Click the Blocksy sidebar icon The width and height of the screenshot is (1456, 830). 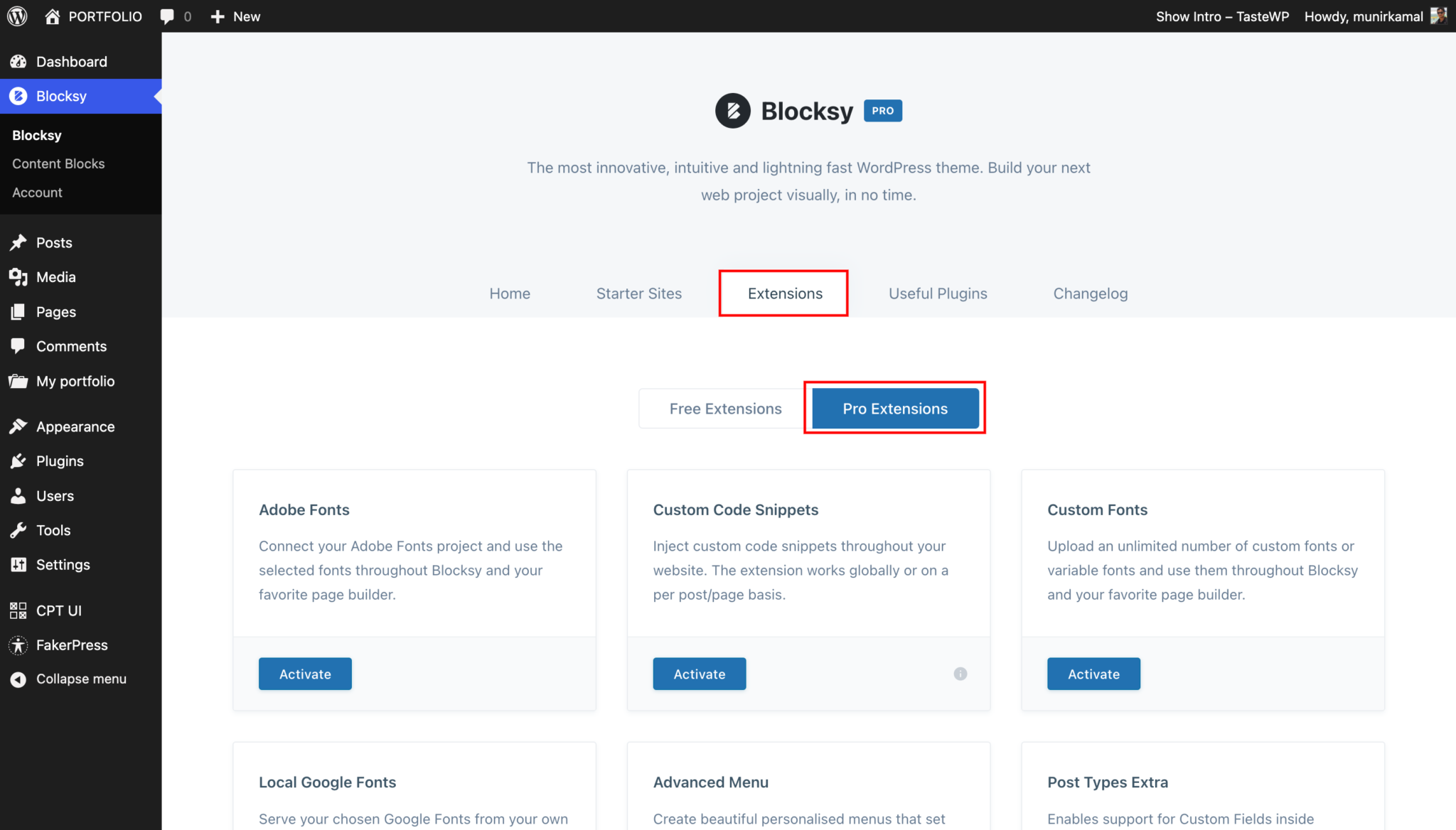pos(18,96)
